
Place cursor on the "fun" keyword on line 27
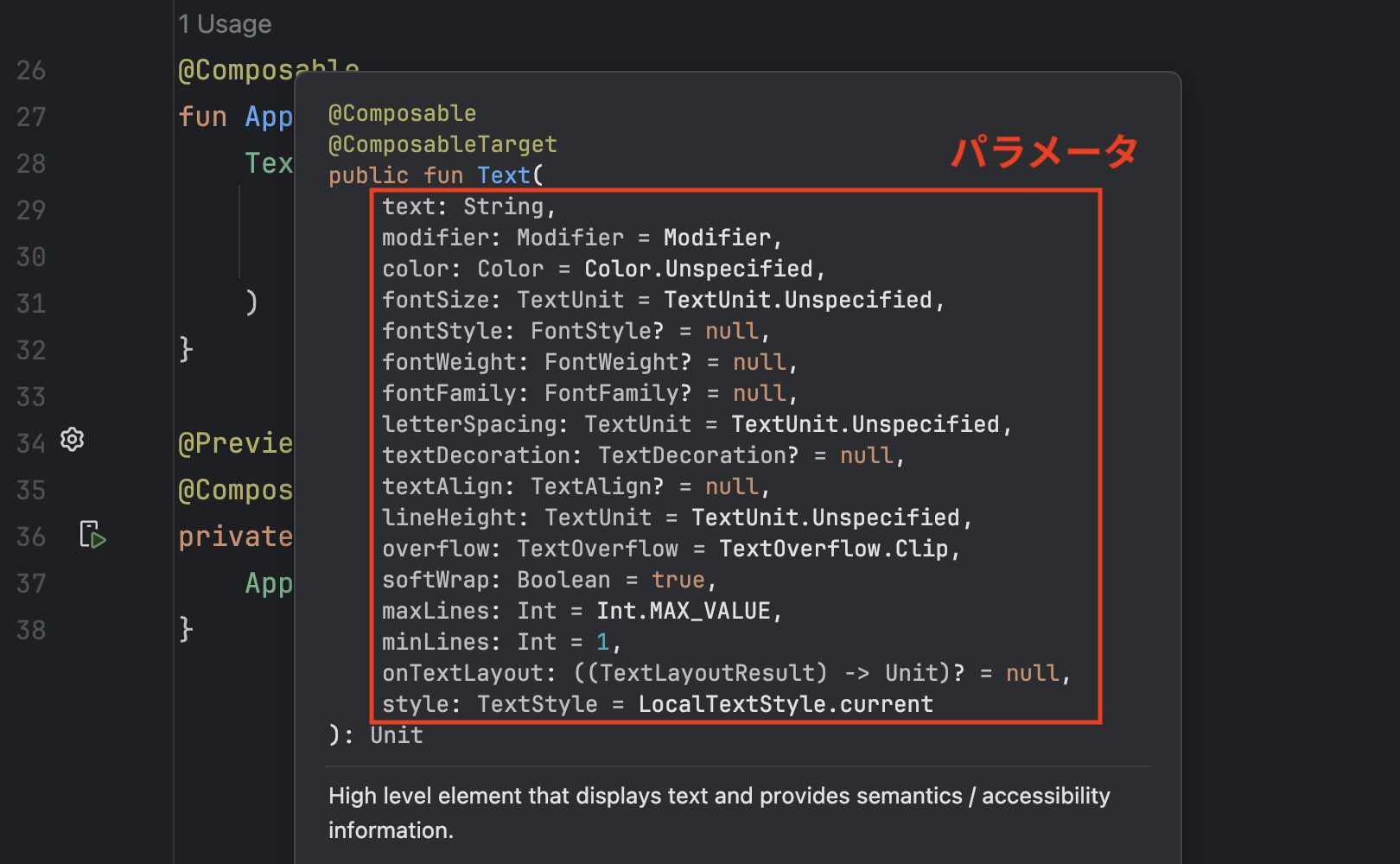202,117
